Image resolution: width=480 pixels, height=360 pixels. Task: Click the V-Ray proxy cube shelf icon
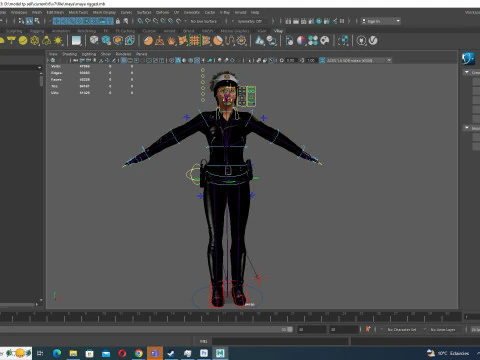[x=94, y=41]
